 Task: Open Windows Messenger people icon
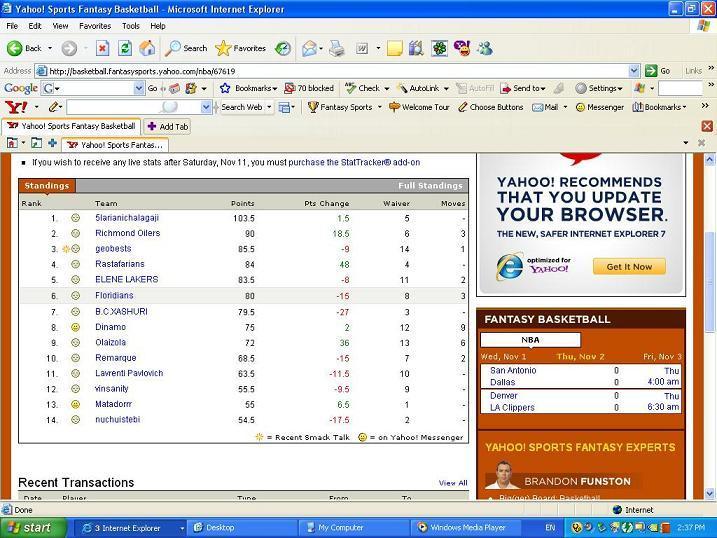(x=485, y=48)
